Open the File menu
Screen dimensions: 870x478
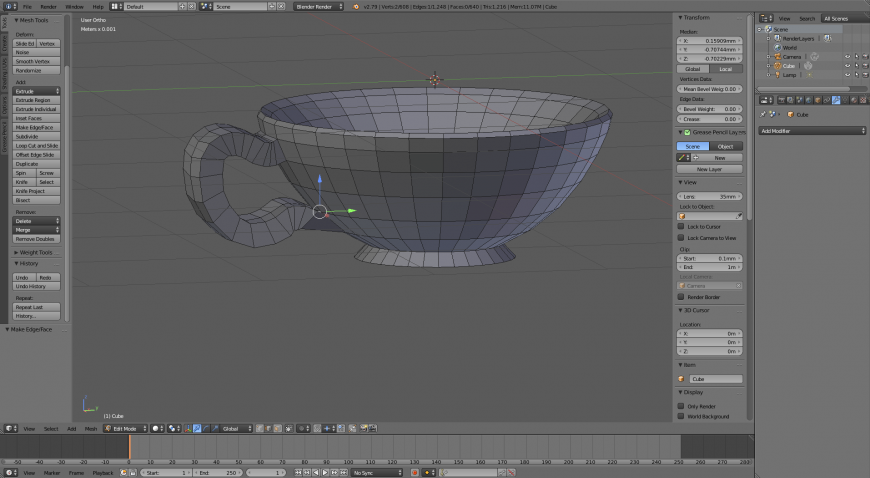[x=27, y=7]
